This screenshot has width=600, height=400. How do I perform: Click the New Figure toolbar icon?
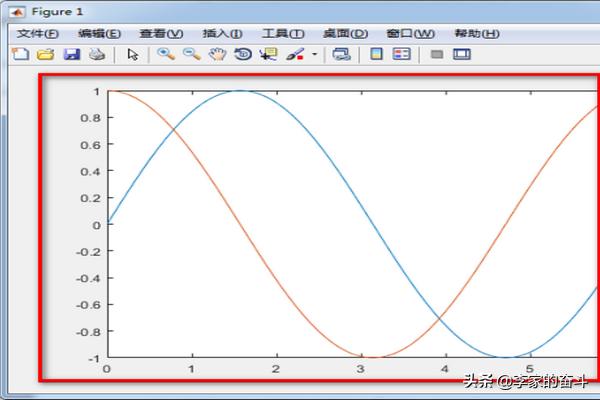tap(19, 54)
